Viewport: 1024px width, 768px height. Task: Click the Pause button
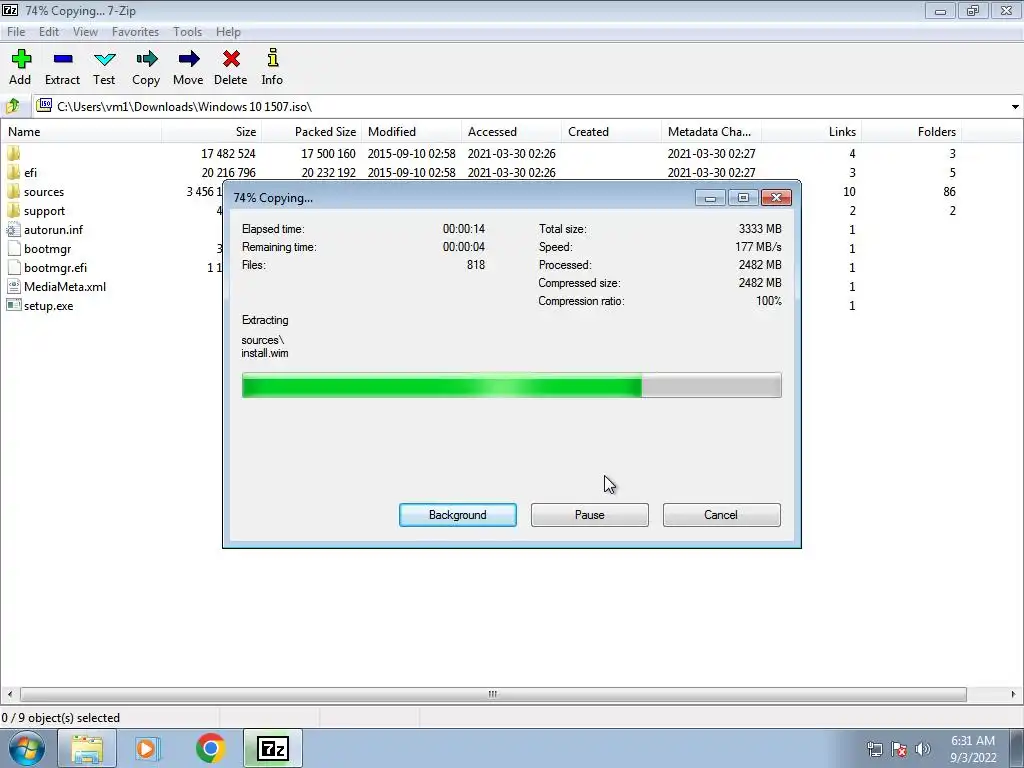point(590,515)
